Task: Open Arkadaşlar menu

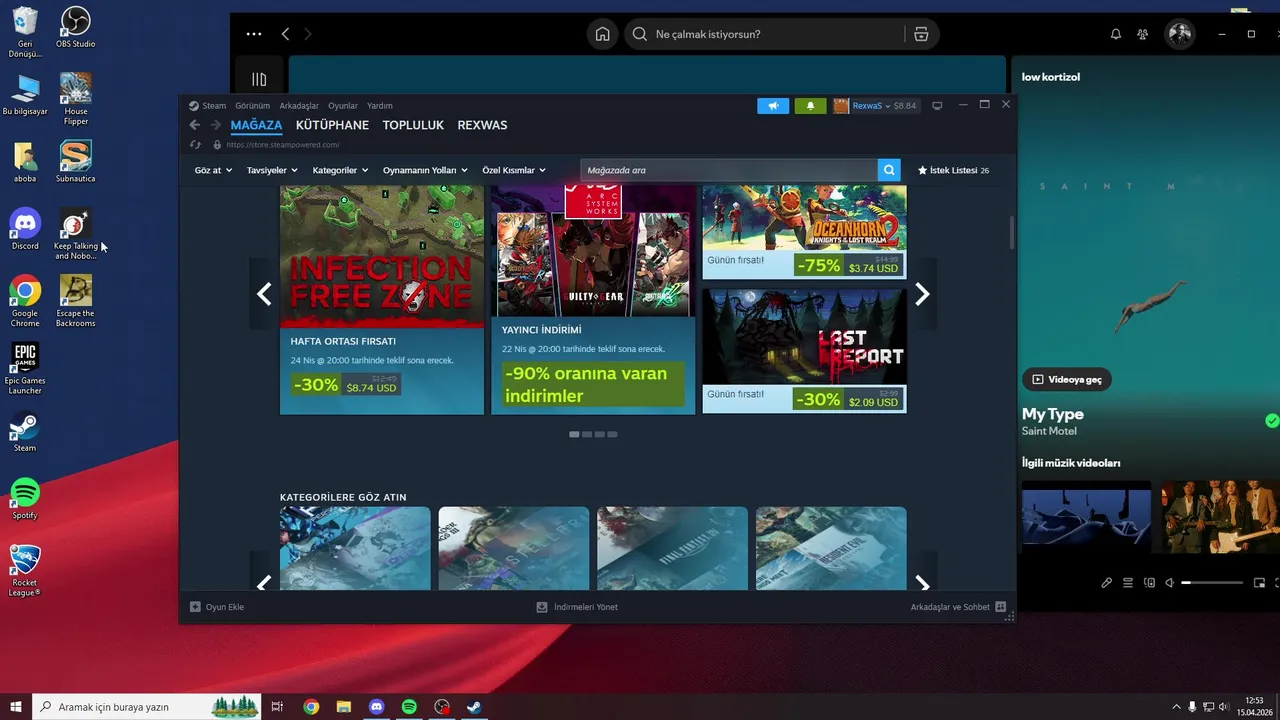Action: click(299, 106)
